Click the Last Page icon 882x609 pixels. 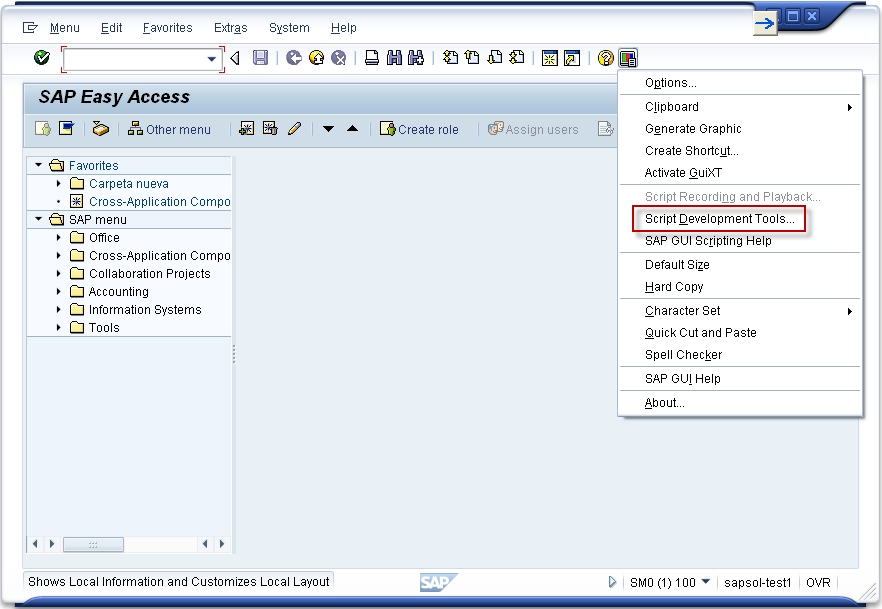[x=516, y=57]
